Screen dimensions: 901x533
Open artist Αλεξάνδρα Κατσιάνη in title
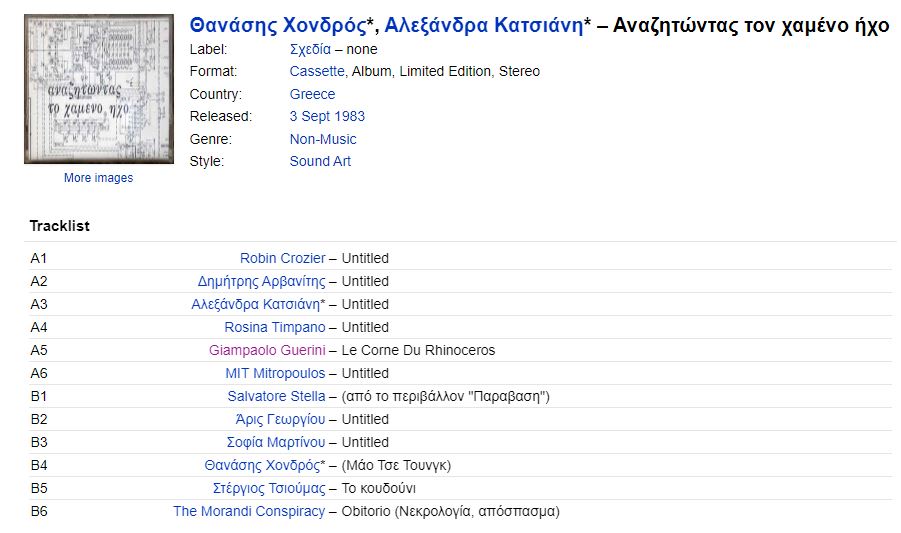pos(484,25)
